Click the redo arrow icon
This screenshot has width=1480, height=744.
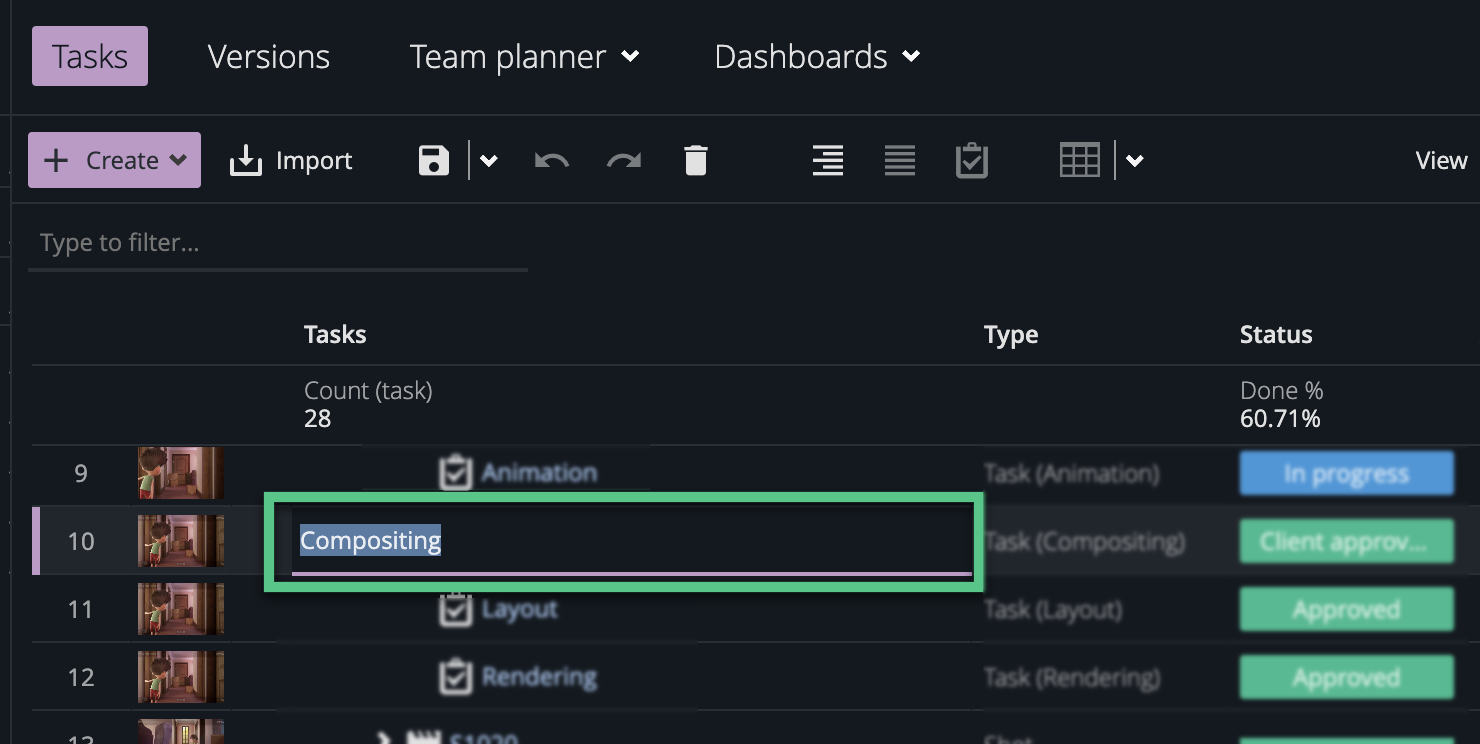tap(624, 161)
